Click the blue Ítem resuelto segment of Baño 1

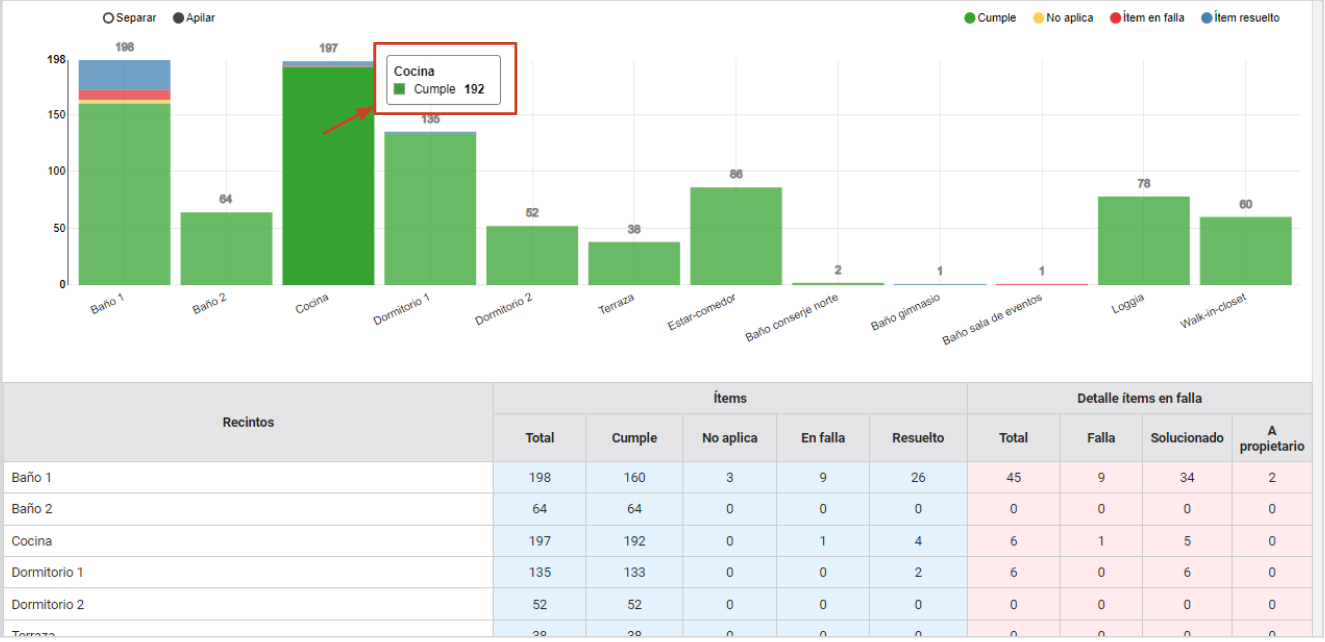(124, 75)
